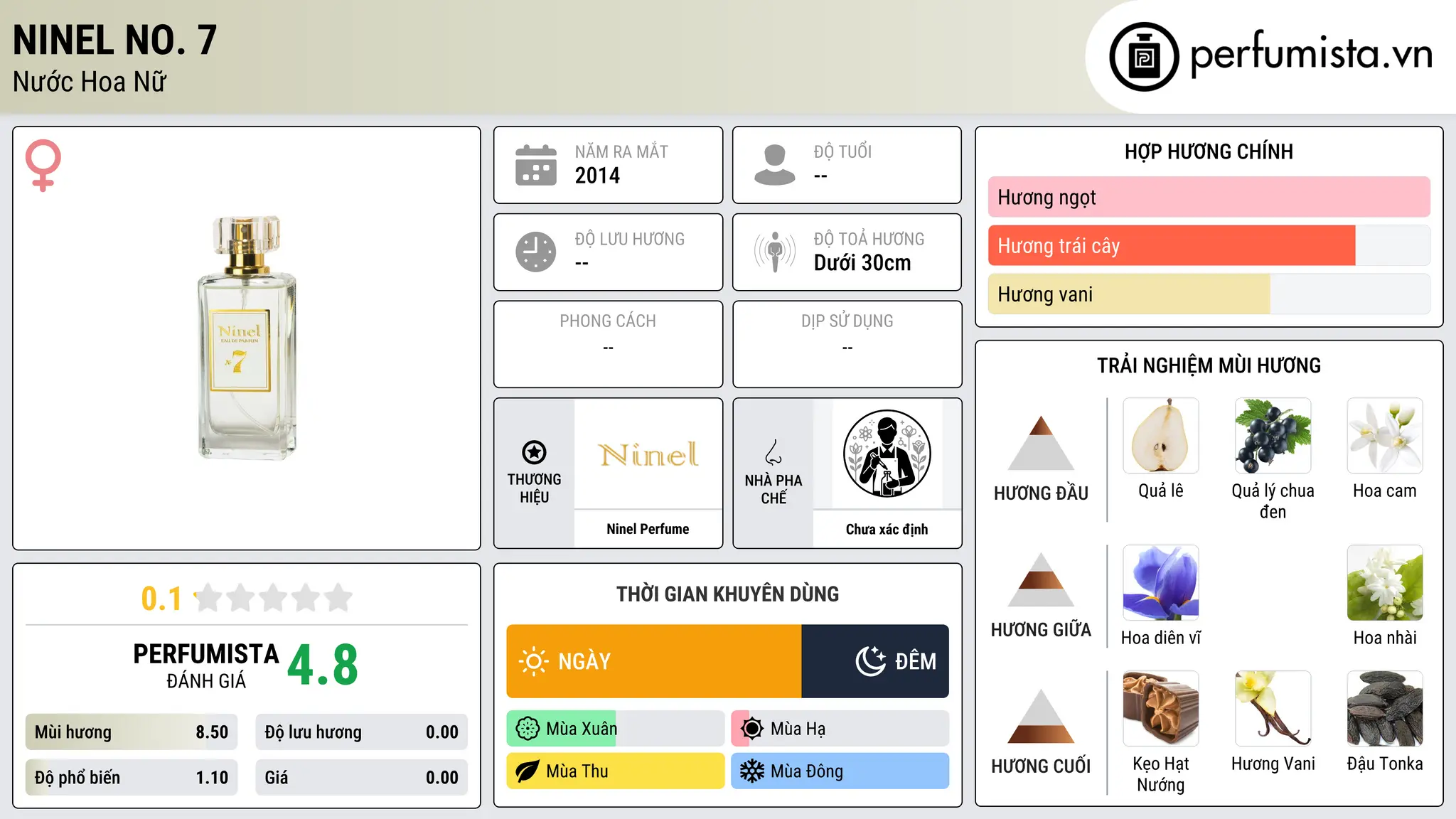Click the moon icon in the Đêm bar

click(x=871, y=661)
